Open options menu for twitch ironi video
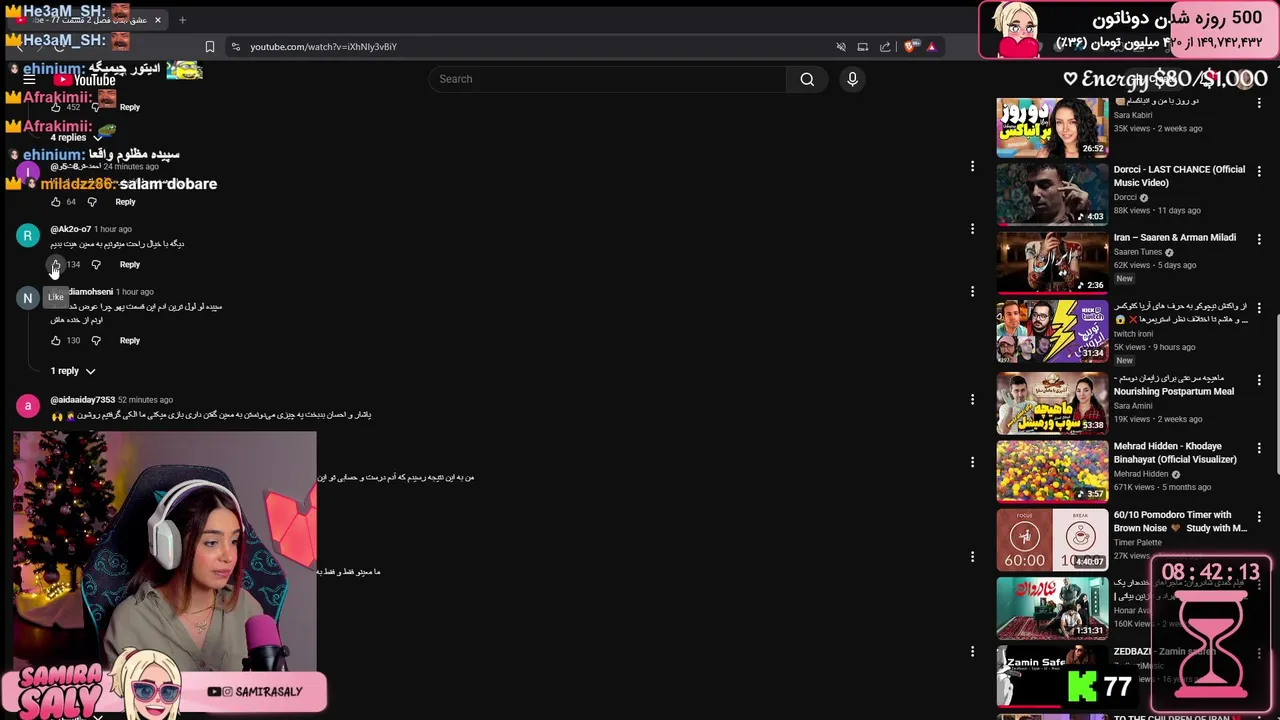The height and width of the screenshot is (720, 1280). [x=1259, y=310]
